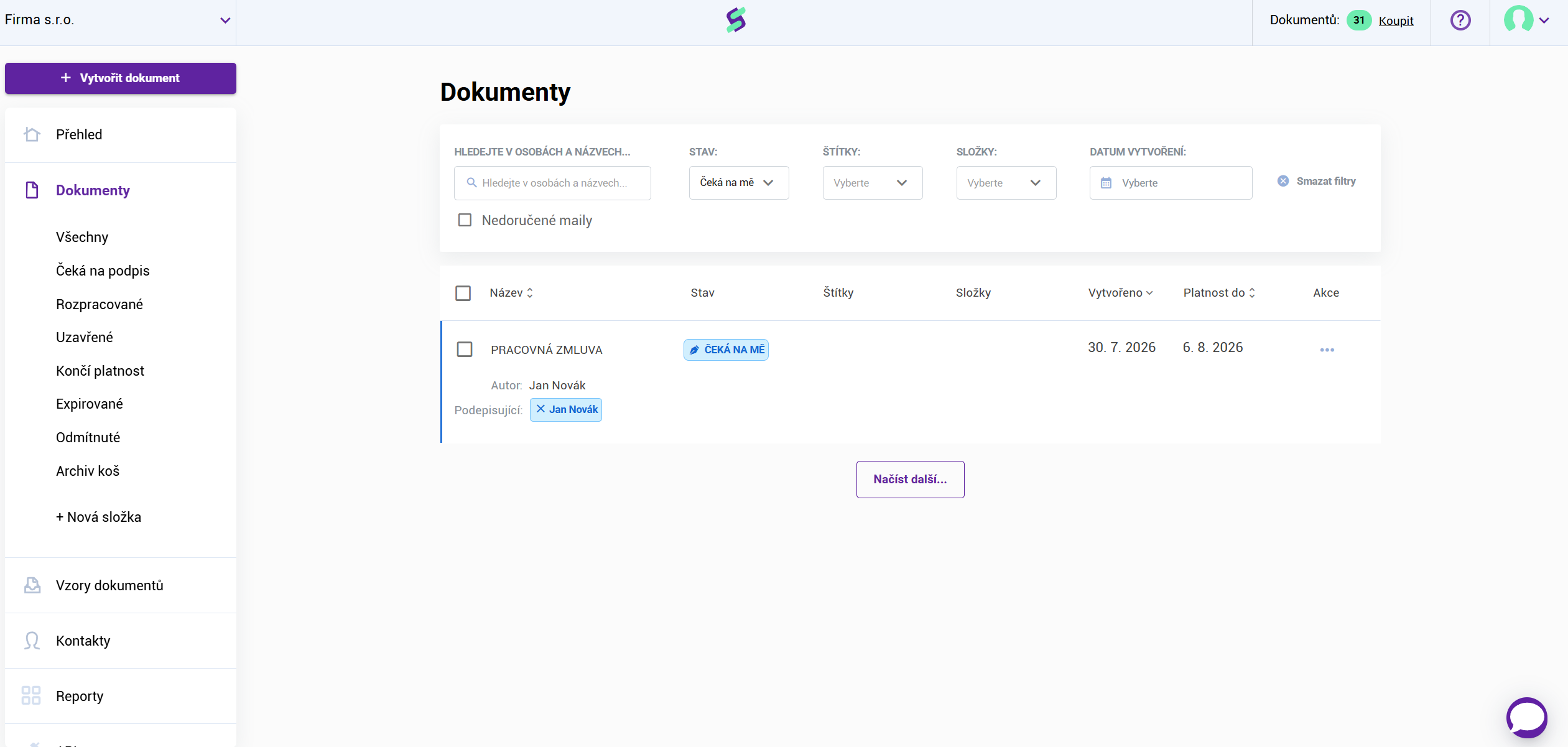Viewport: 1568px width, 747px height.
Task: Click the plus icon in Vytvořit dokument
Action: click(65, 78)
